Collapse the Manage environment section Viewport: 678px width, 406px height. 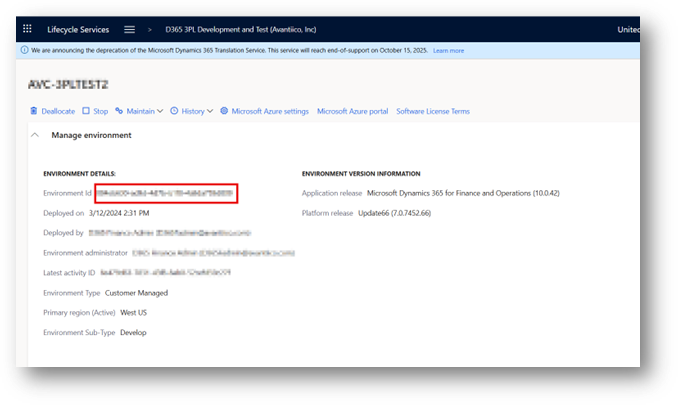coord(35,135)
